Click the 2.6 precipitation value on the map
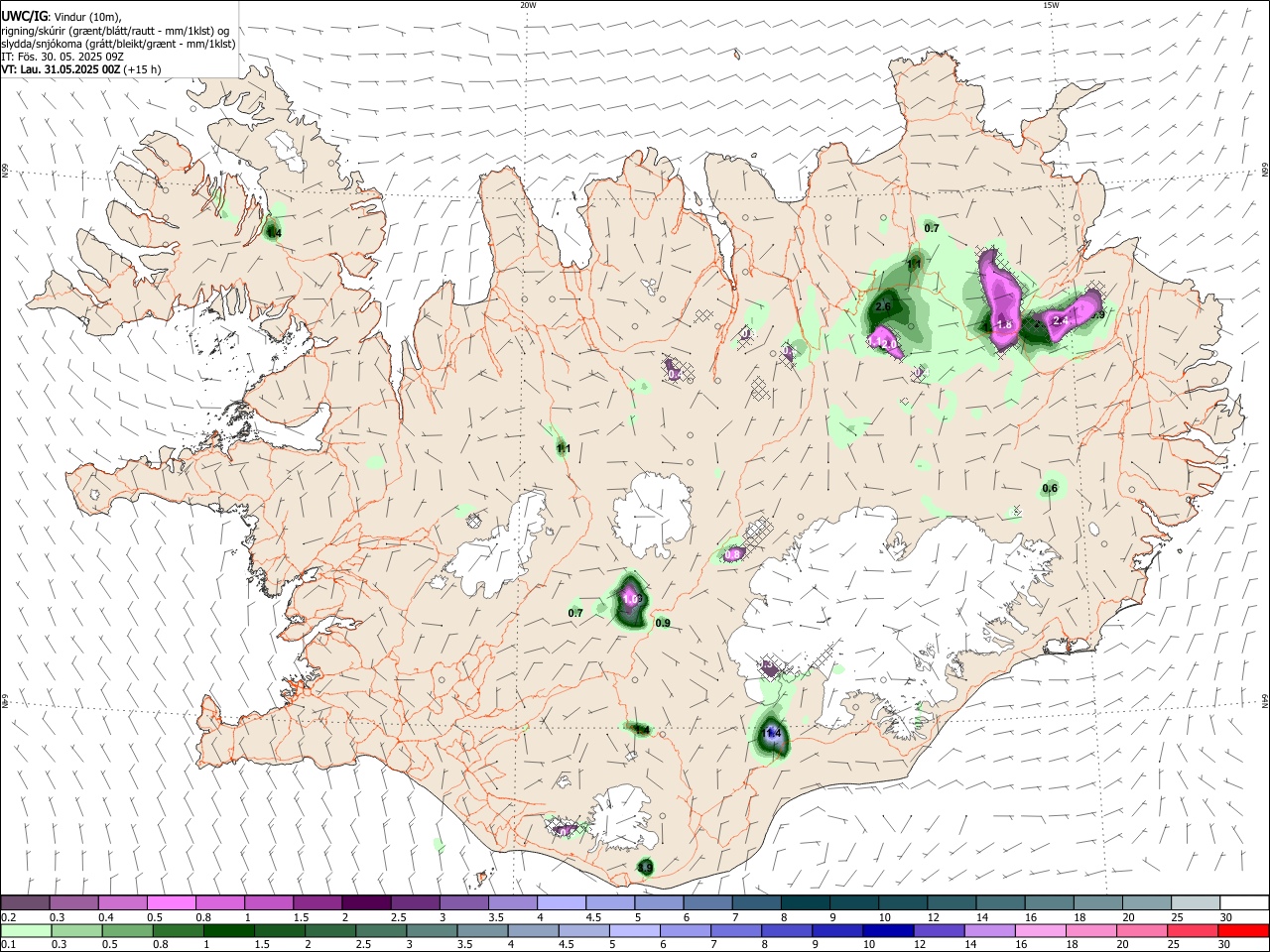The height and width of the screenshot is (952, 1270). pos(883,306)
